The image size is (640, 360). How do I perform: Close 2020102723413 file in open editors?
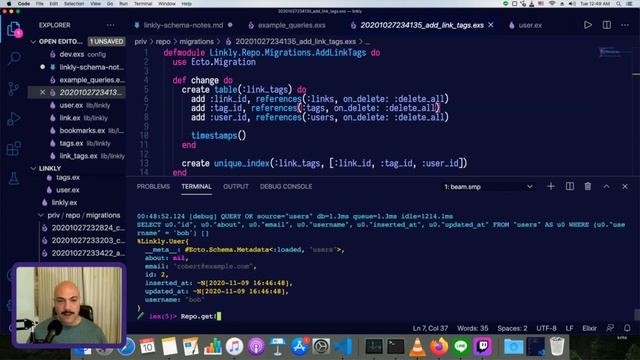42,92
